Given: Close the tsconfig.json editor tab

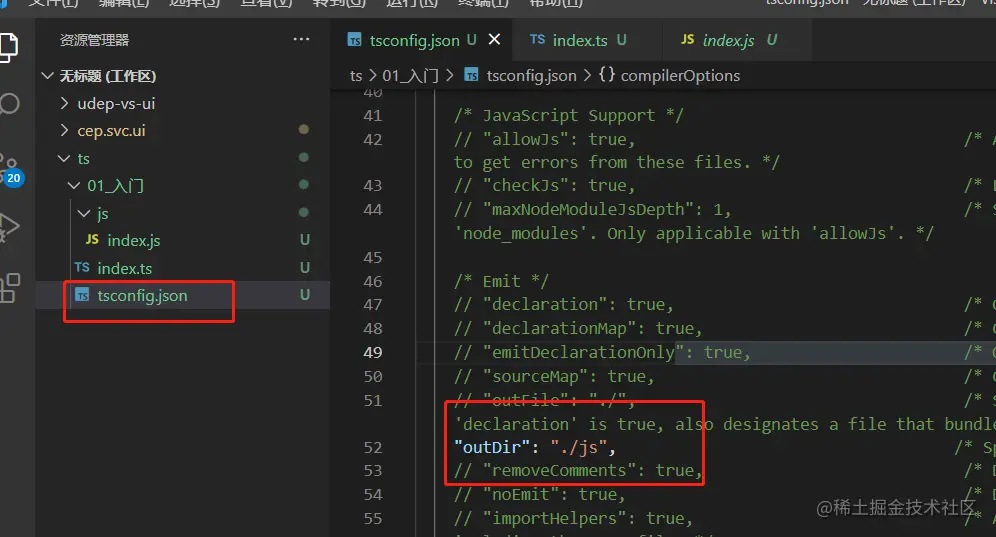Looking at the screenshot, I should [494, 39].
